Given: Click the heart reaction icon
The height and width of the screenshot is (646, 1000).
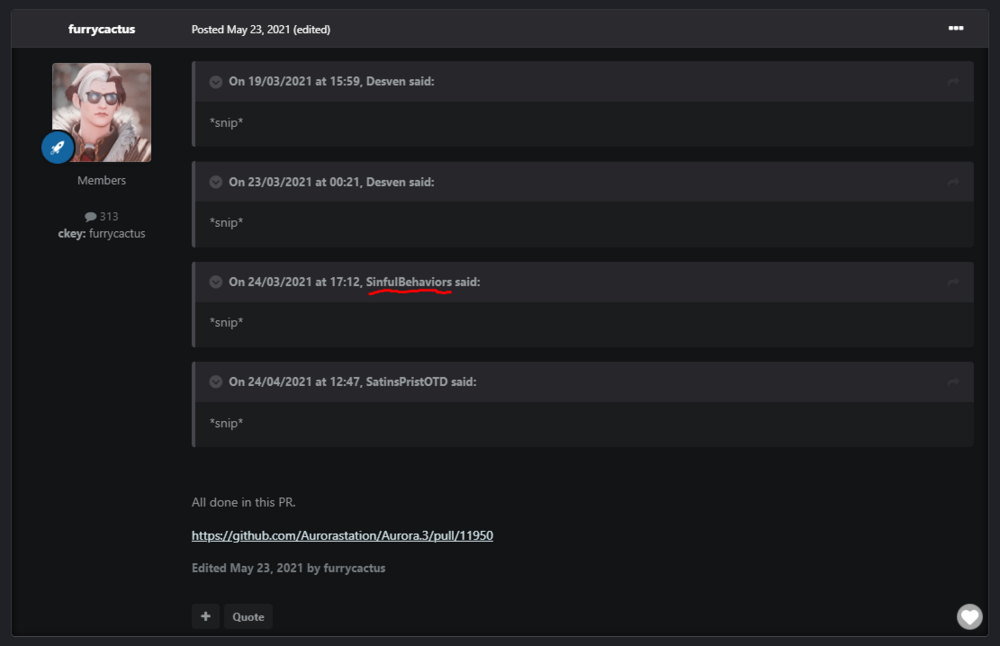Looking at the screenshot, I should pyautogui.click(x=969, y=617).
